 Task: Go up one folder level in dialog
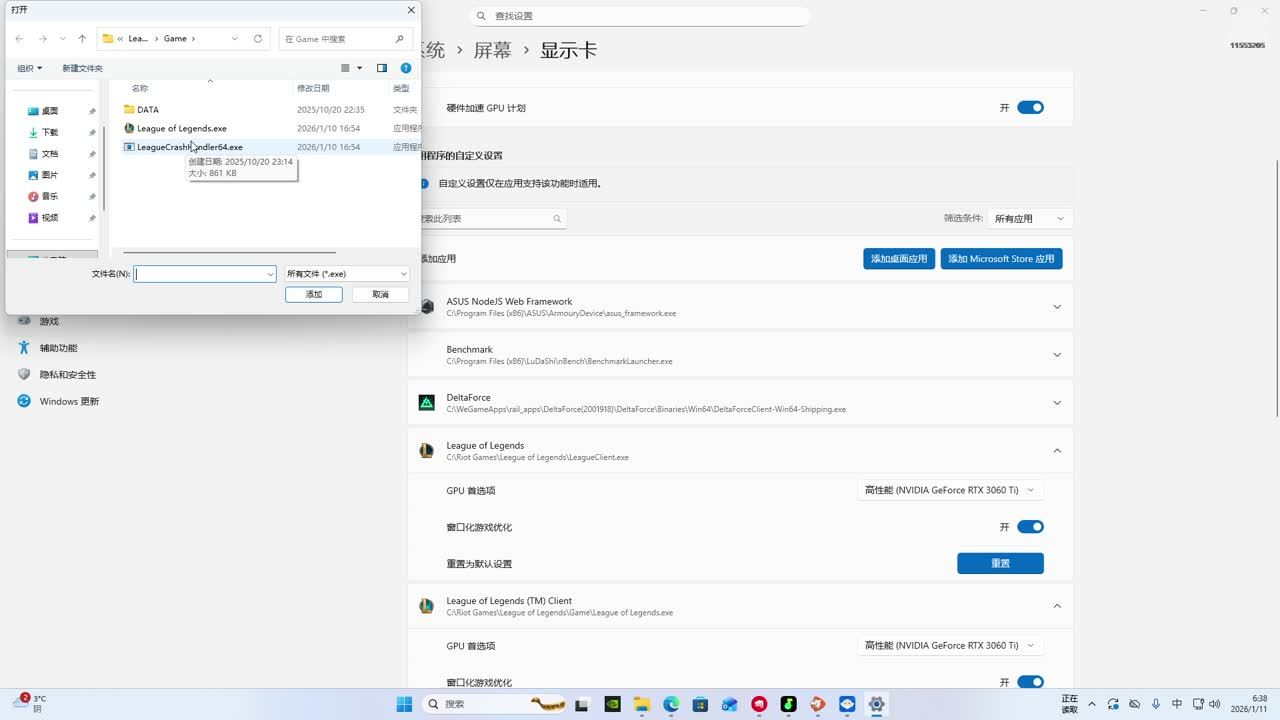coord(82,39)
